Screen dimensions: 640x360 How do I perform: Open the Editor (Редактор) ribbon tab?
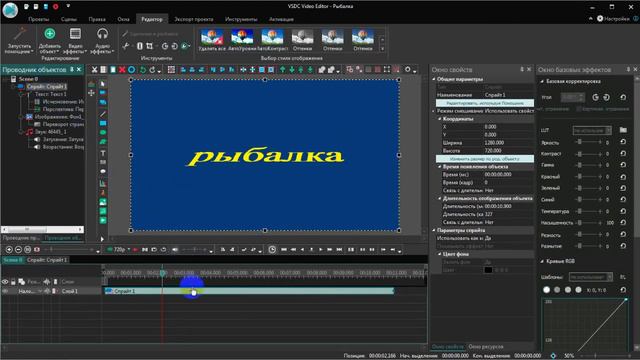click(x=151, y=19)
